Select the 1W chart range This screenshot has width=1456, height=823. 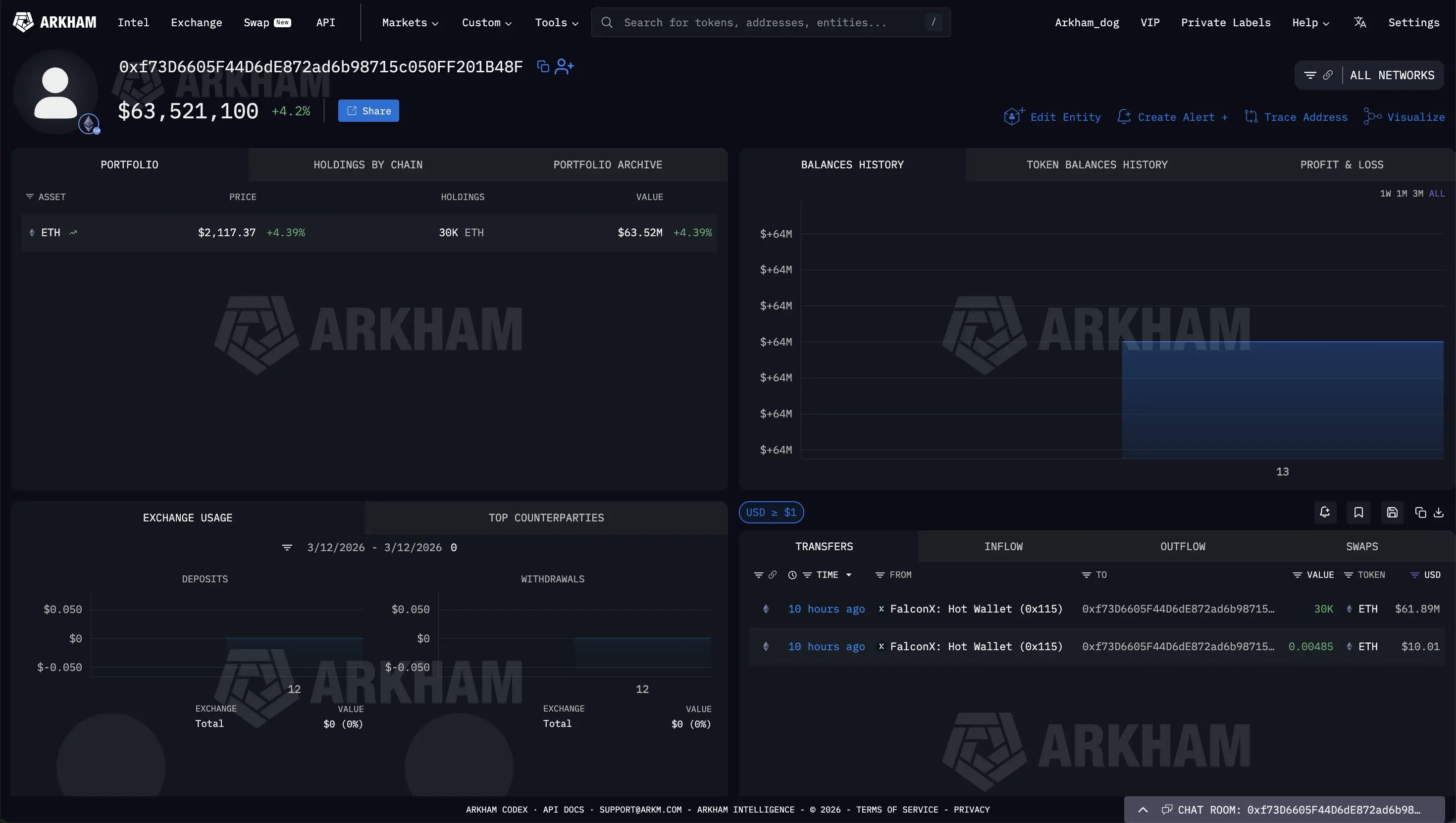pos(1385,193)
